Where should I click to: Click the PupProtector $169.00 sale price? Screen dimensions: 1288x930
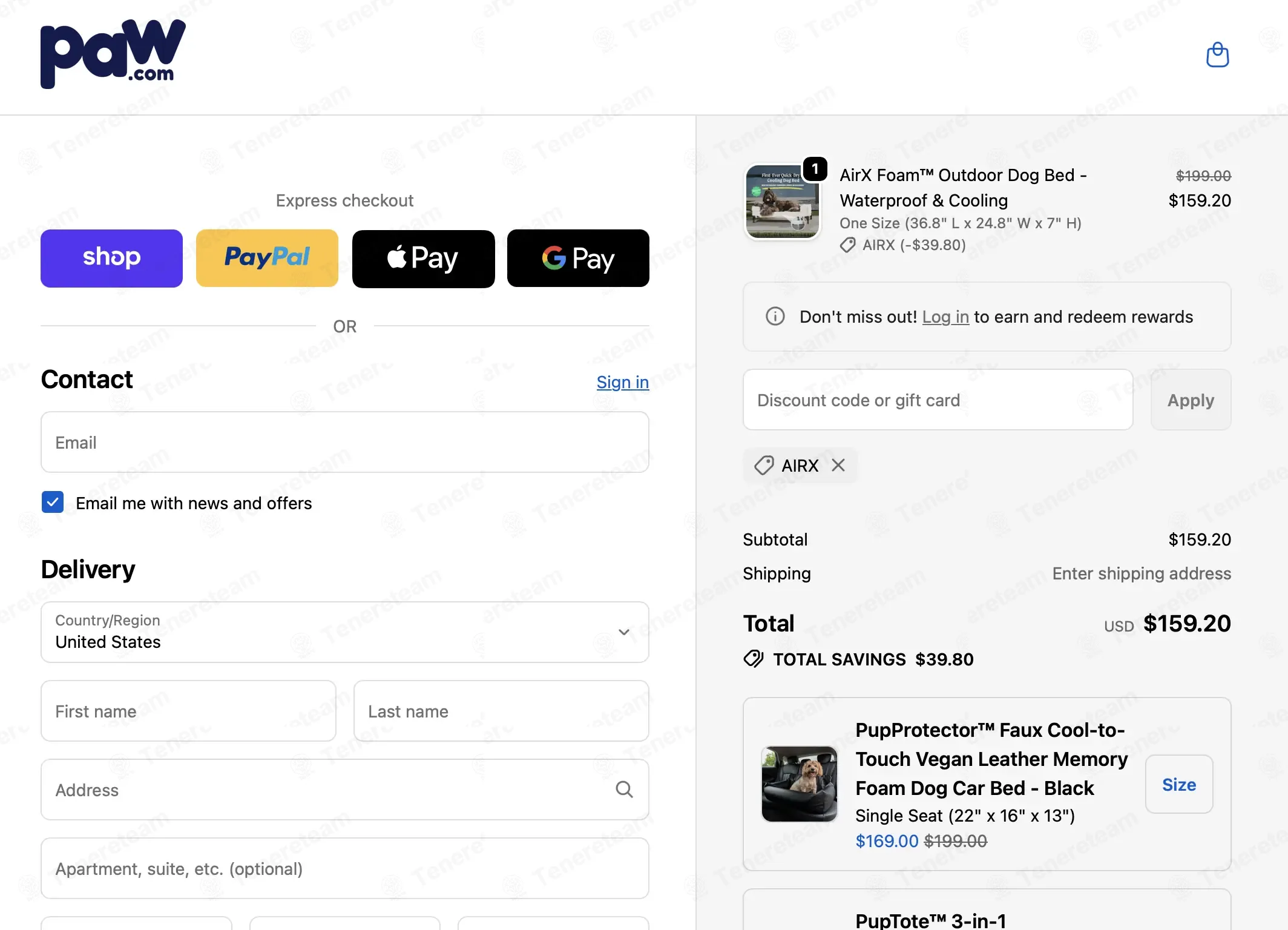[x=887, y=841]
